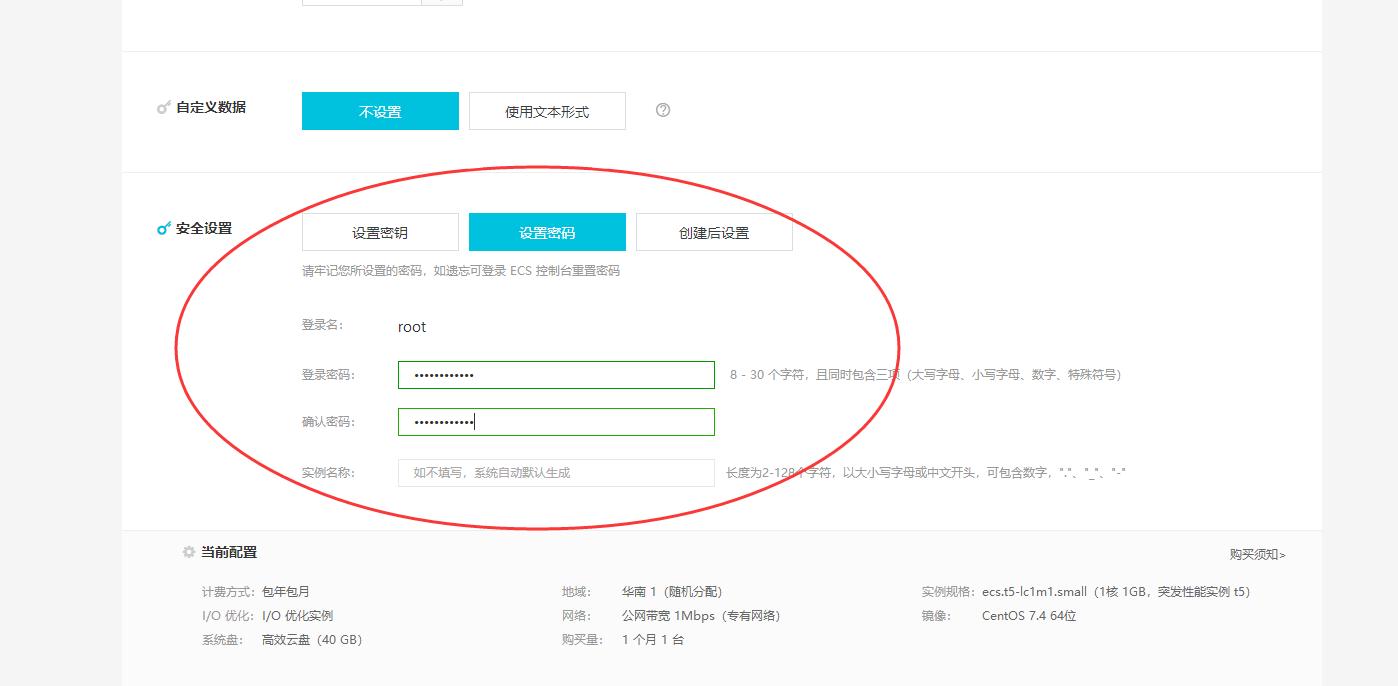Choose 创建后设置 security option
1398x686 pixels.
click(x=714, y=232)
